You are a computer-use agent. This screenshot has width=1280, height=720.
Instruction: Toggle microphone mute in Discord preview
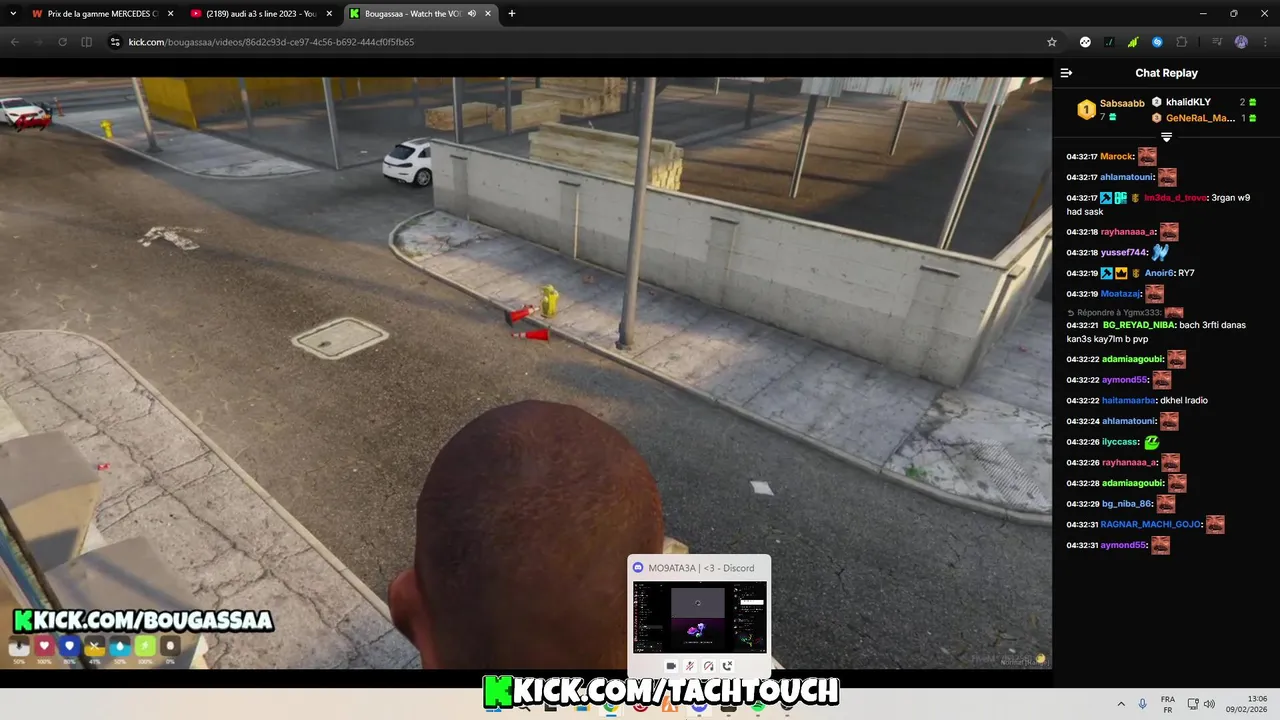pos(690,666)
